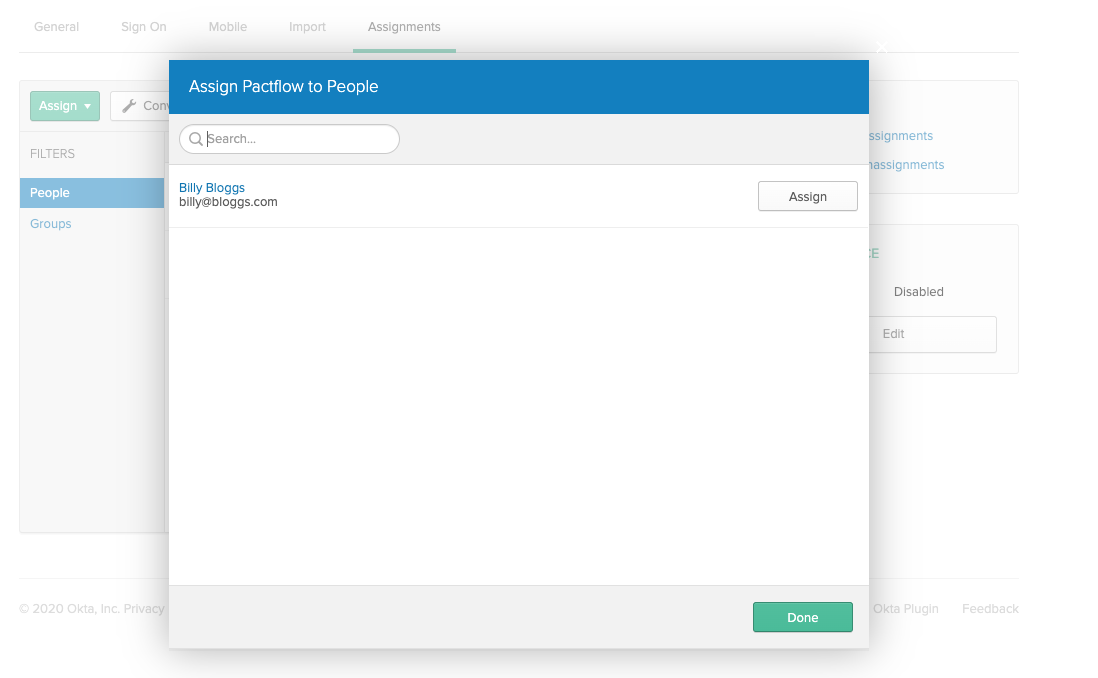Open the Privacy link in the footer
Image resolution: width=1098 pixels, height=678 pixels.
tap(144, 608)
